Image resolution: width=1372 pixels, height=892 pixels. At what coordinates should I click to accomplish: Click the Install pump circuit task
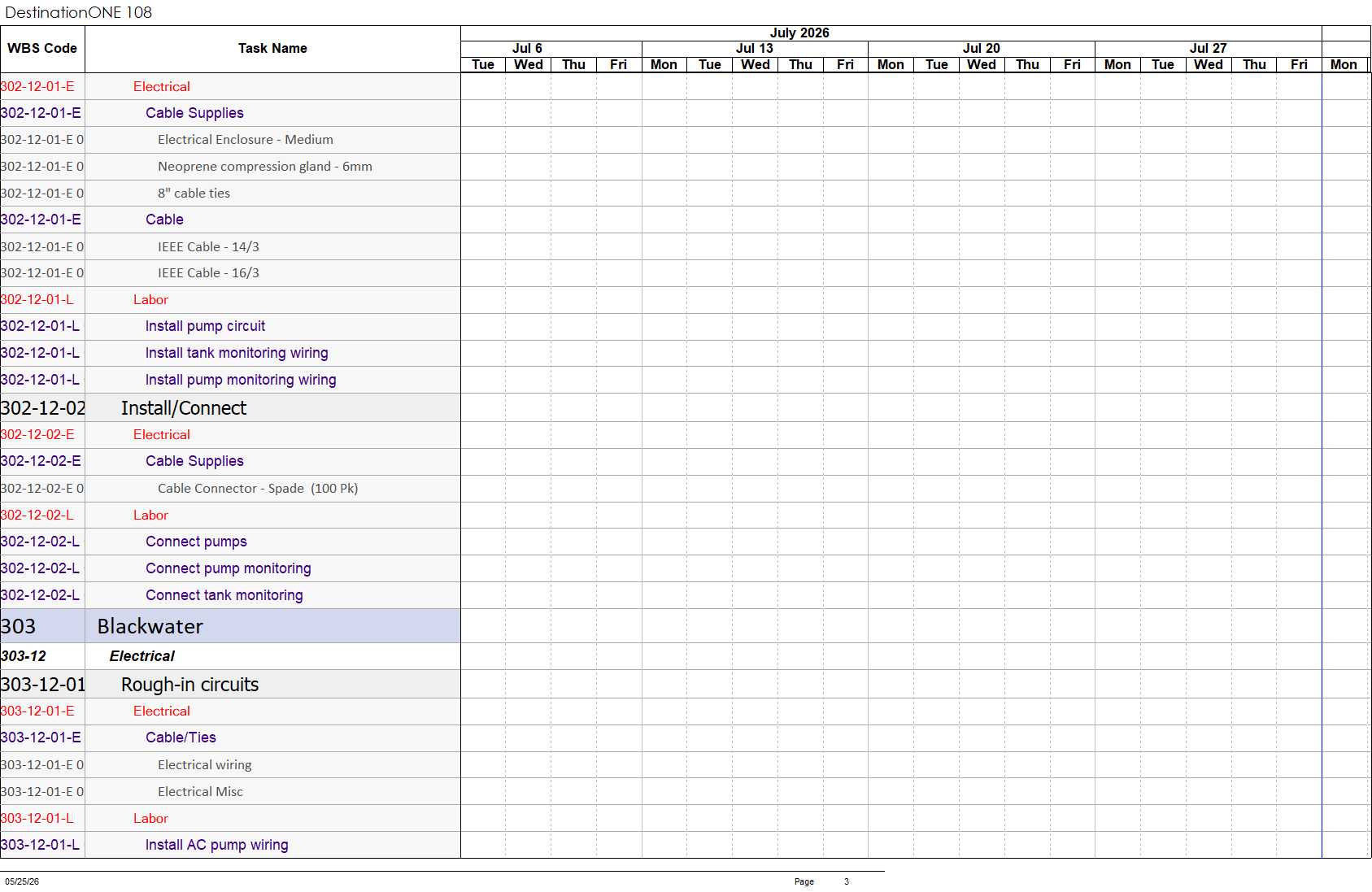click(x=205, y=326)
